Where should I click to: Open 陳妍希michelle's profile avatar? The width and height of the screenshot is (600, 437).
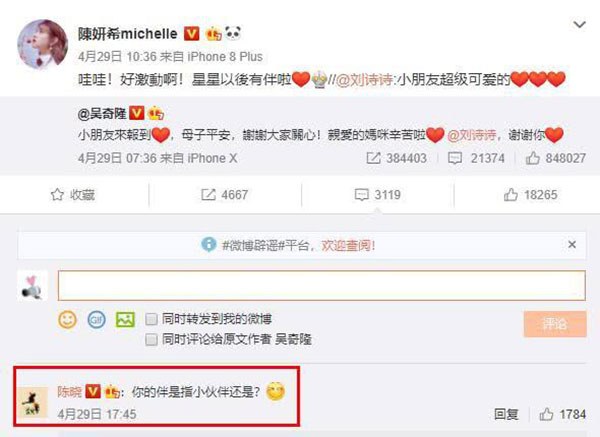(x=42, y=44)
